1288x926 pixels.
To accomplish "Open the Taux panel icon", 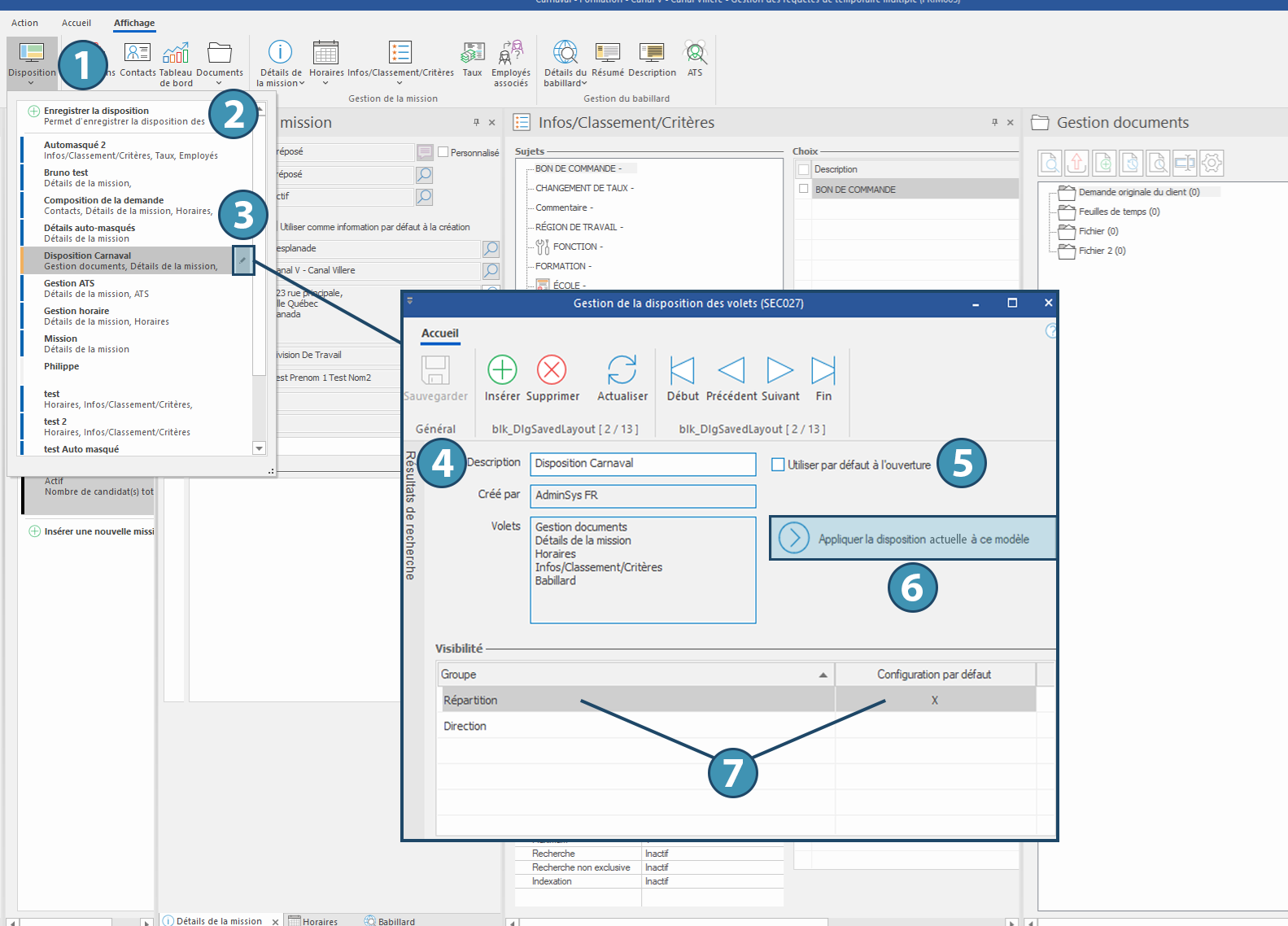I will click(472, 54).
